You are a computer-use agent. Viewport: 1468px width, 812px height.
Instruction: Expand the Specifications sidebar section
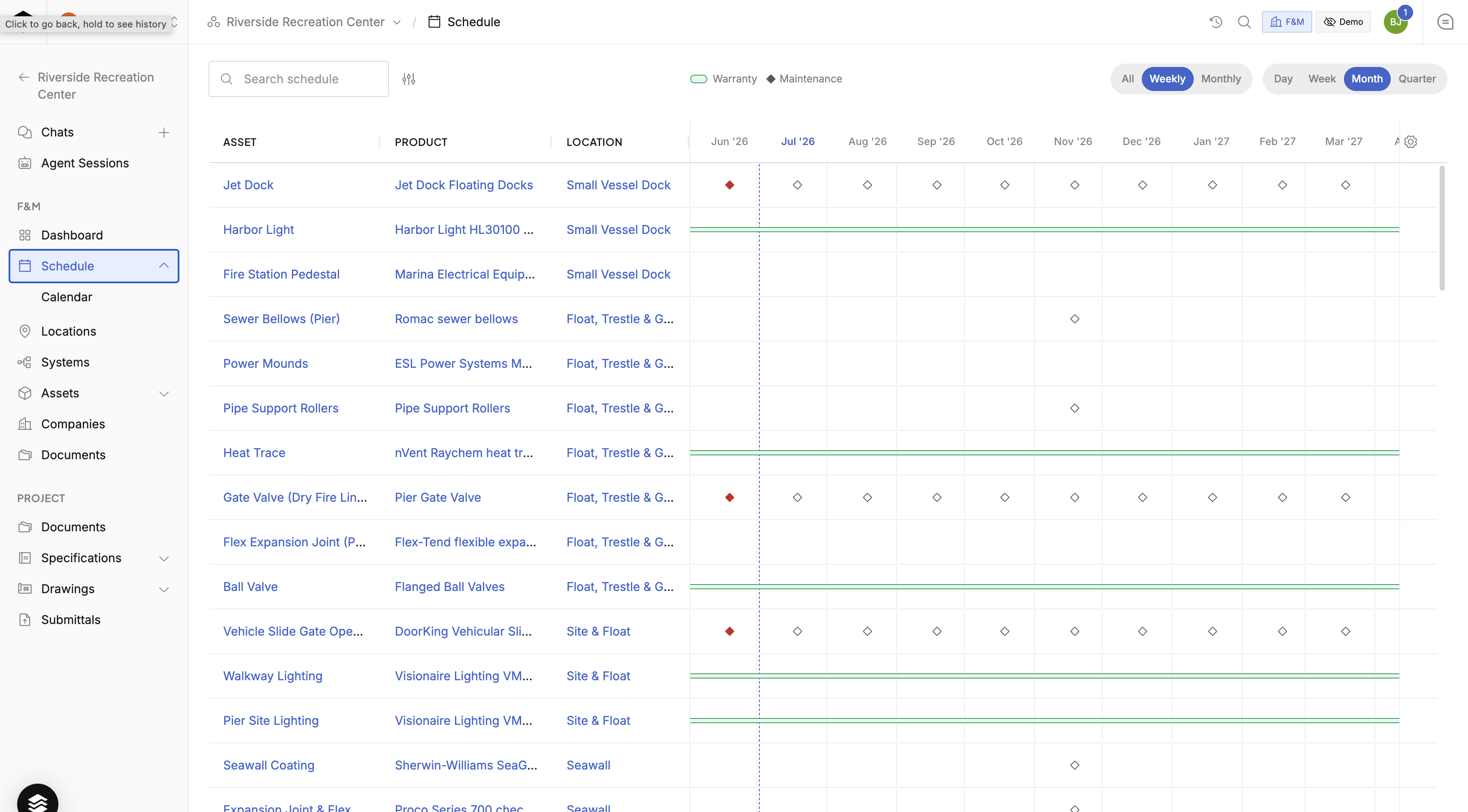click(x=164, y=558)
